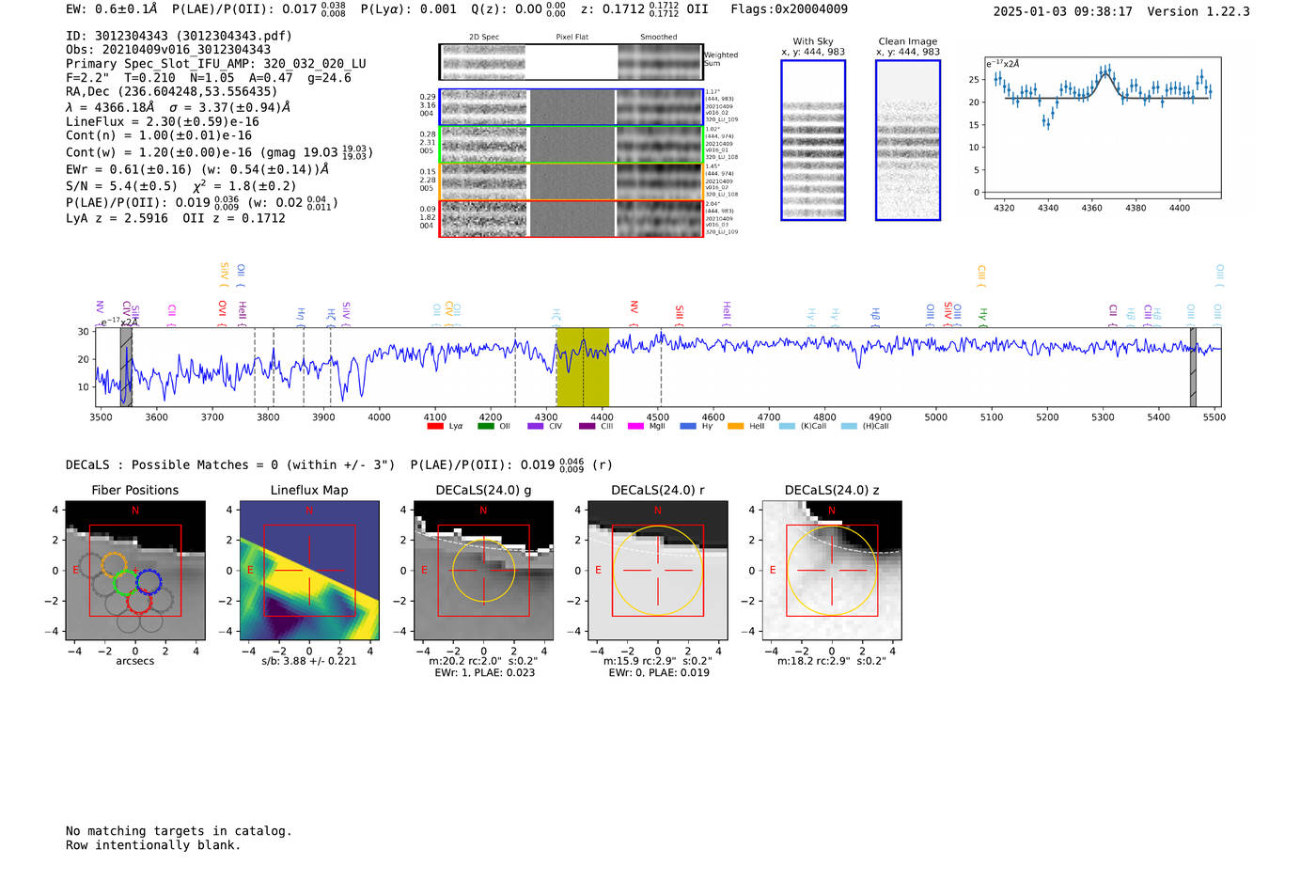Screen dimensions: 1316x896
Task: Click the magenta MgII legend swatch
Action: click(635, 426)
